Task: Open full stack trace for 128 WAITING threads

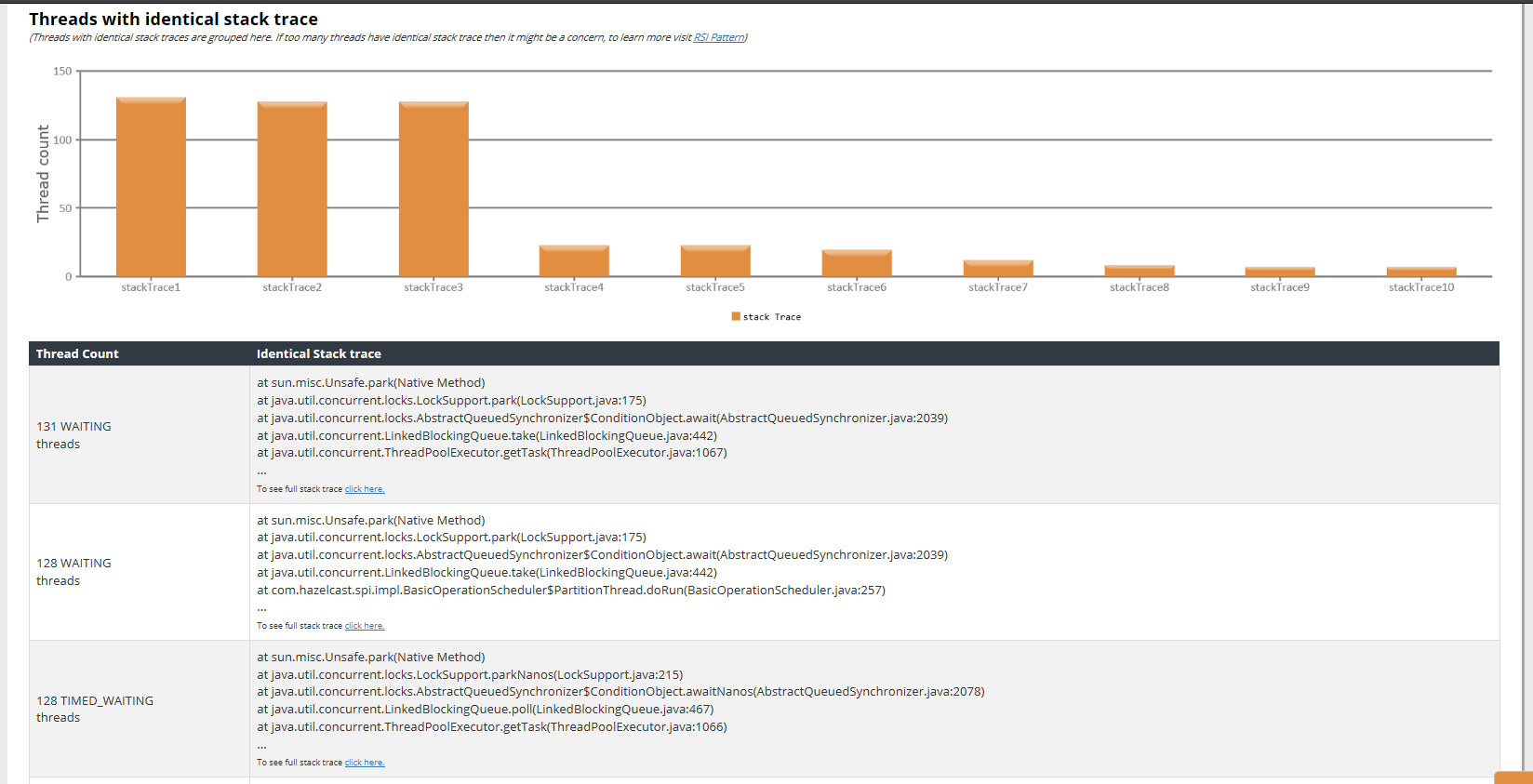Action: click(365, 626)
